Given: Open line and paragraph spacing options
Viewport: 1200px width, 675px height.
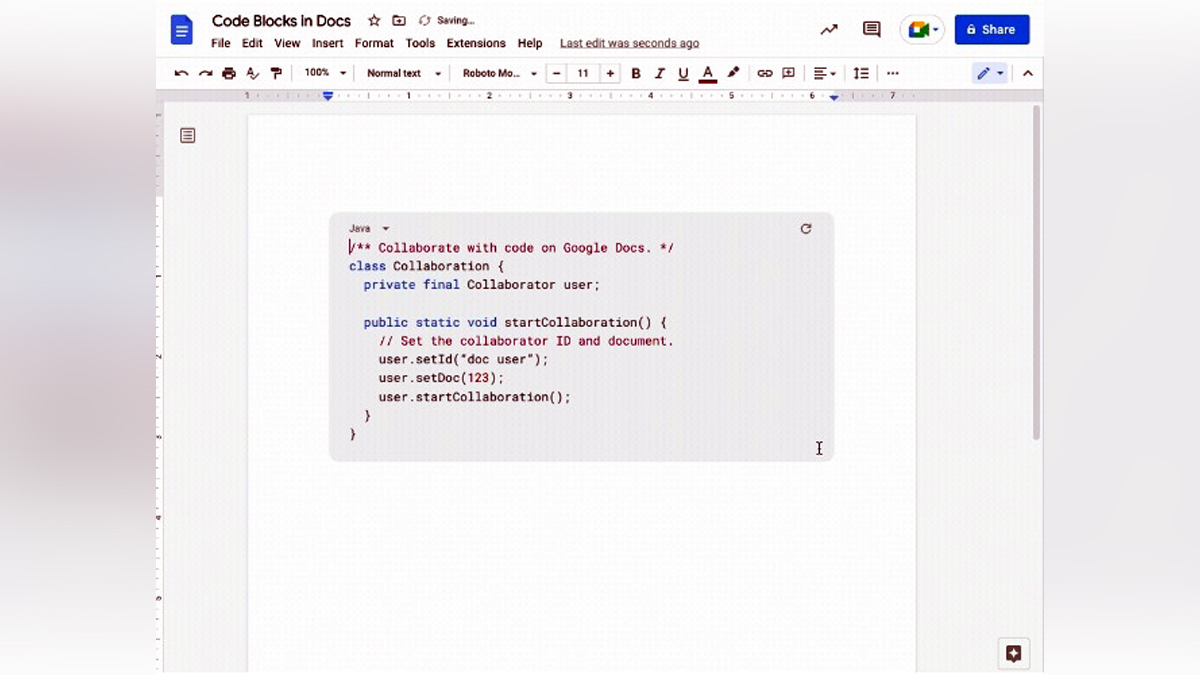Looking at the screenshot, I should point(861,73).
